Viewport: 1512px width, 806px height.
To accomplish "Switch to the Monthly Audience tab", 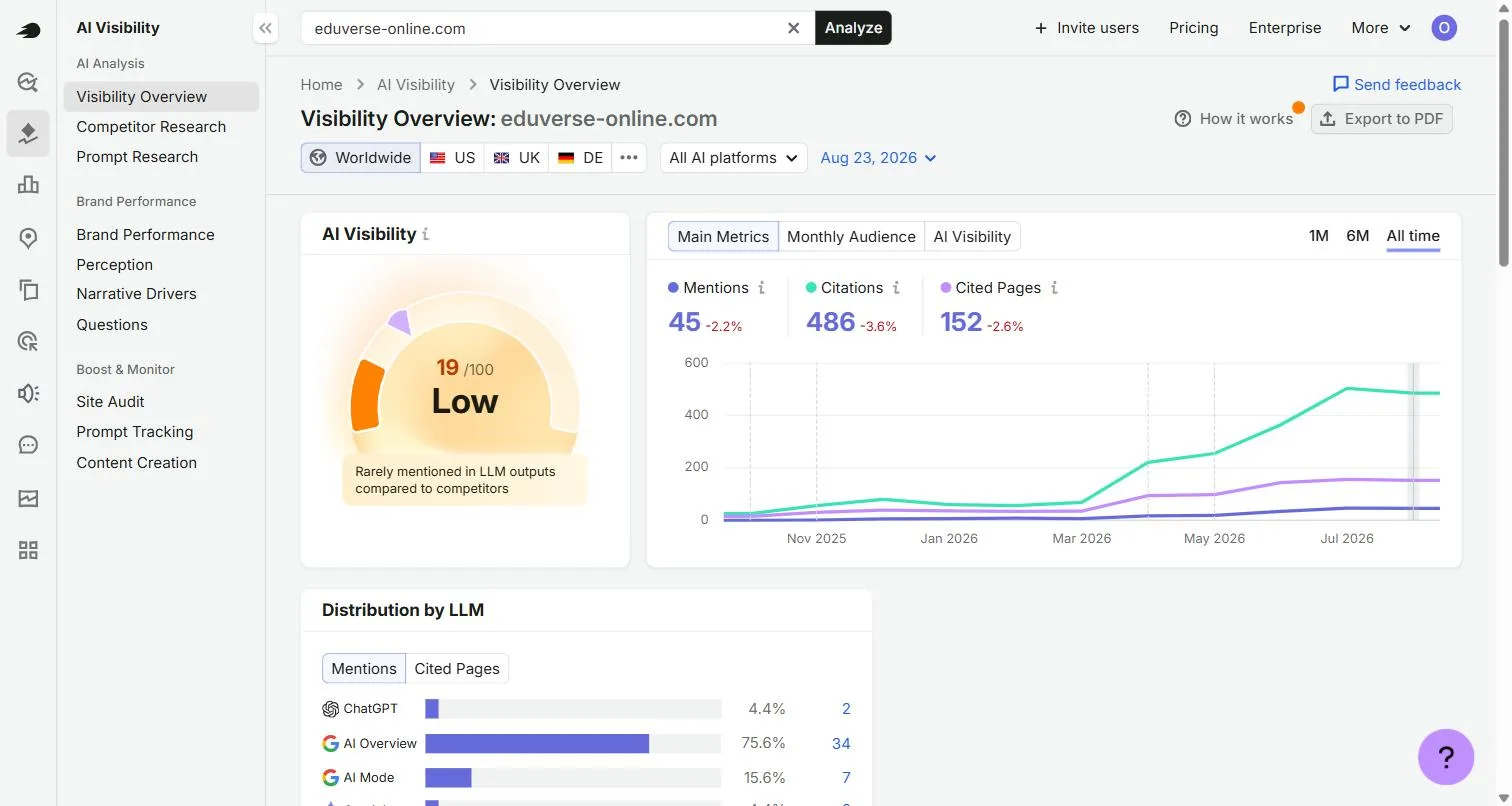I will pyautogui.click(x=851, y=237).
